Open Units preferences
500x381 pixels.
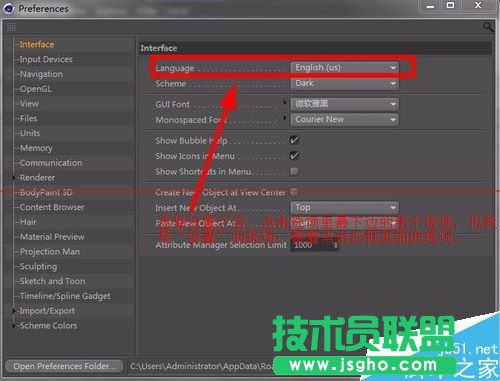[30, 133]
